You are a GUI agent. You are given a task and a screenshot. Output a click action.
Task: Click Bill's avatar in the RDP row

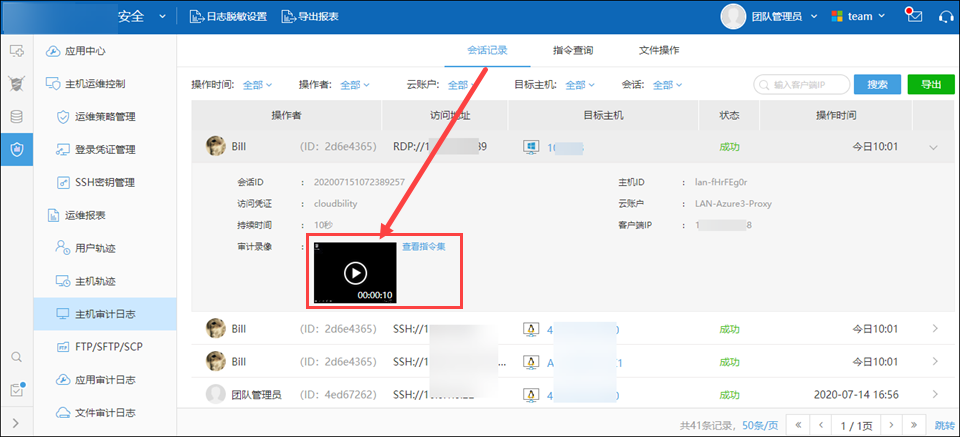[x=216, y=147]
